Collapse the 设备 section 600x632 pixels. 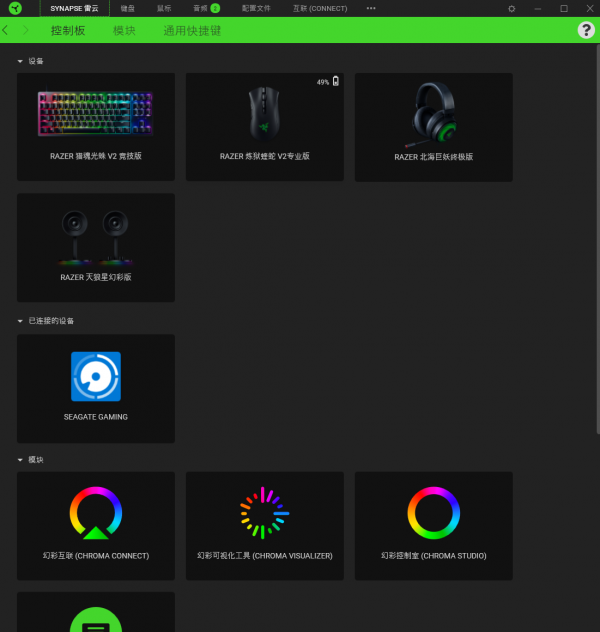20,62
